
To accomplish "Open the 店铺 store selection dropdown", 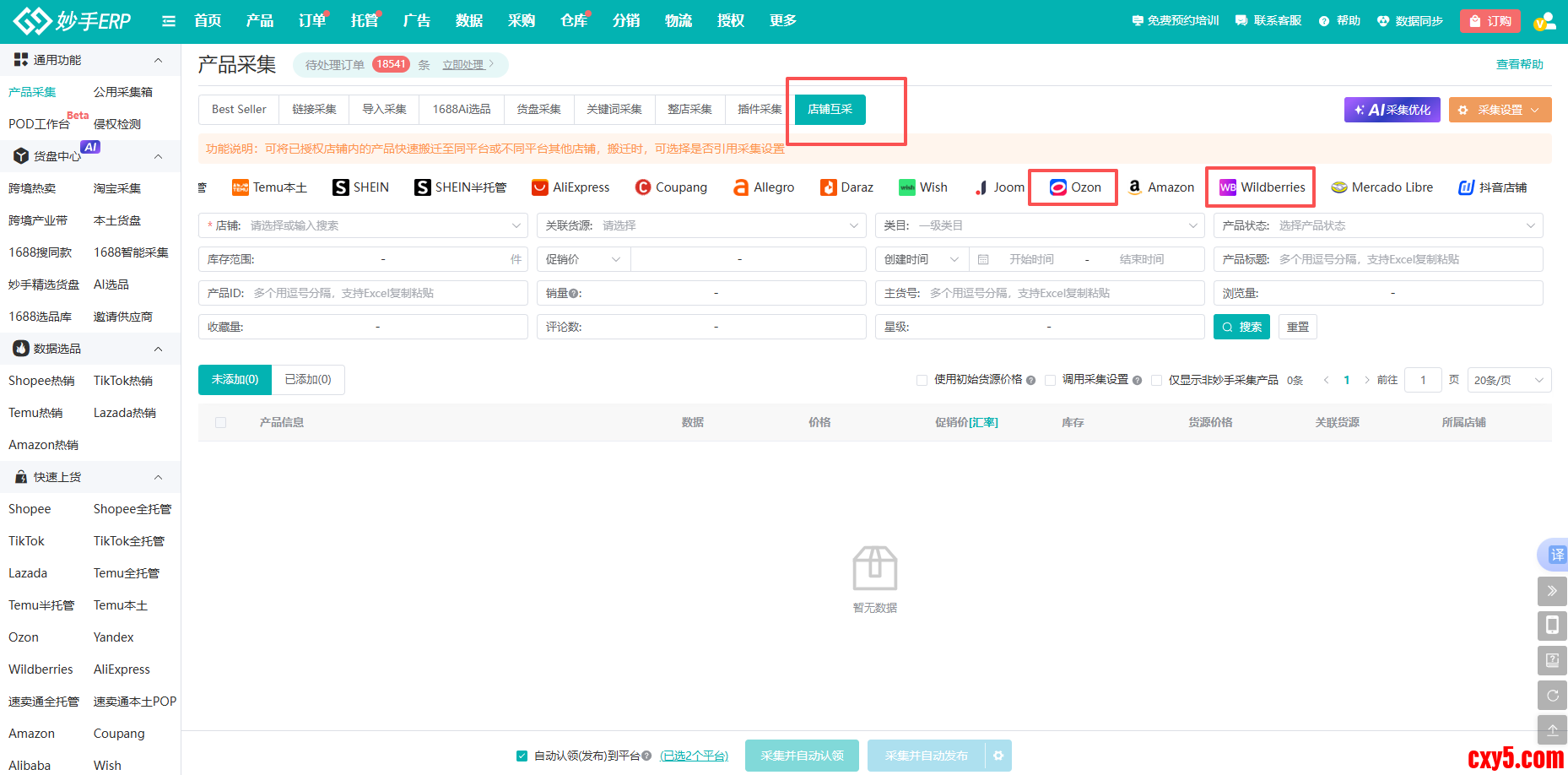I will pyautogui.click(x=363, y=225).
